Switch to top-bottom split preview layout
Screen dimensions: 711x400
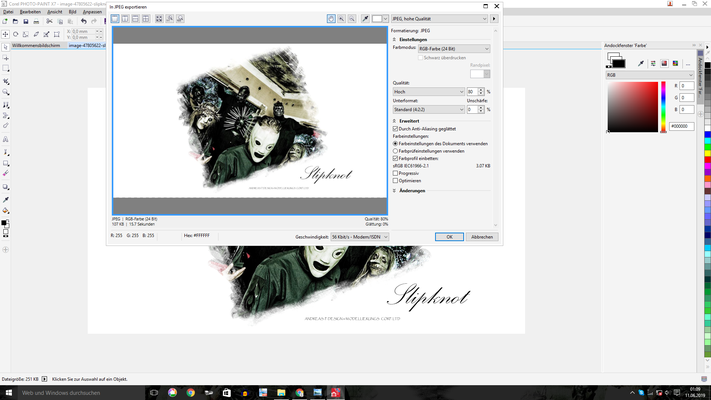click(136, 19)
